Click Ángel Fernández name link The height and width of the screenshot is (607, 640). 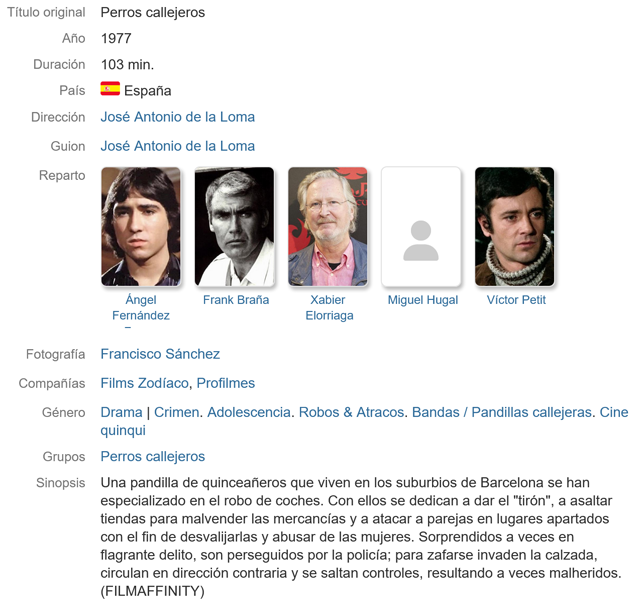click(x=141, y=307)
